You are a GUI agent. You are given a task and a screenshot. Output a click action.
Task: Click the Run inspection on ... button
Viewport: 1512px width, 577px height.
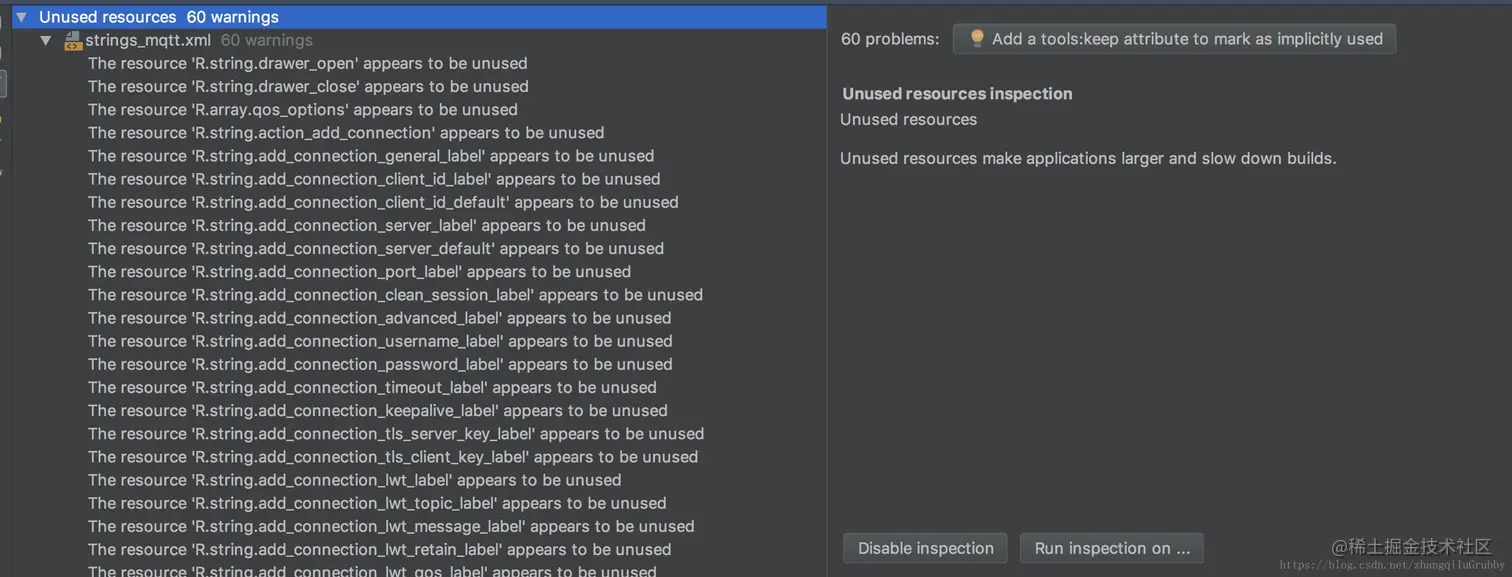point(1111,548)
